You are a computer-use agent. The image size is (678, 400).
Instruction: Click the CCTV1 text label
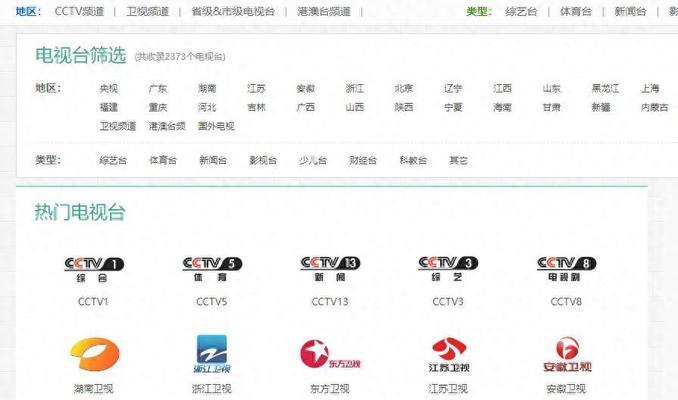click(93, 301)
